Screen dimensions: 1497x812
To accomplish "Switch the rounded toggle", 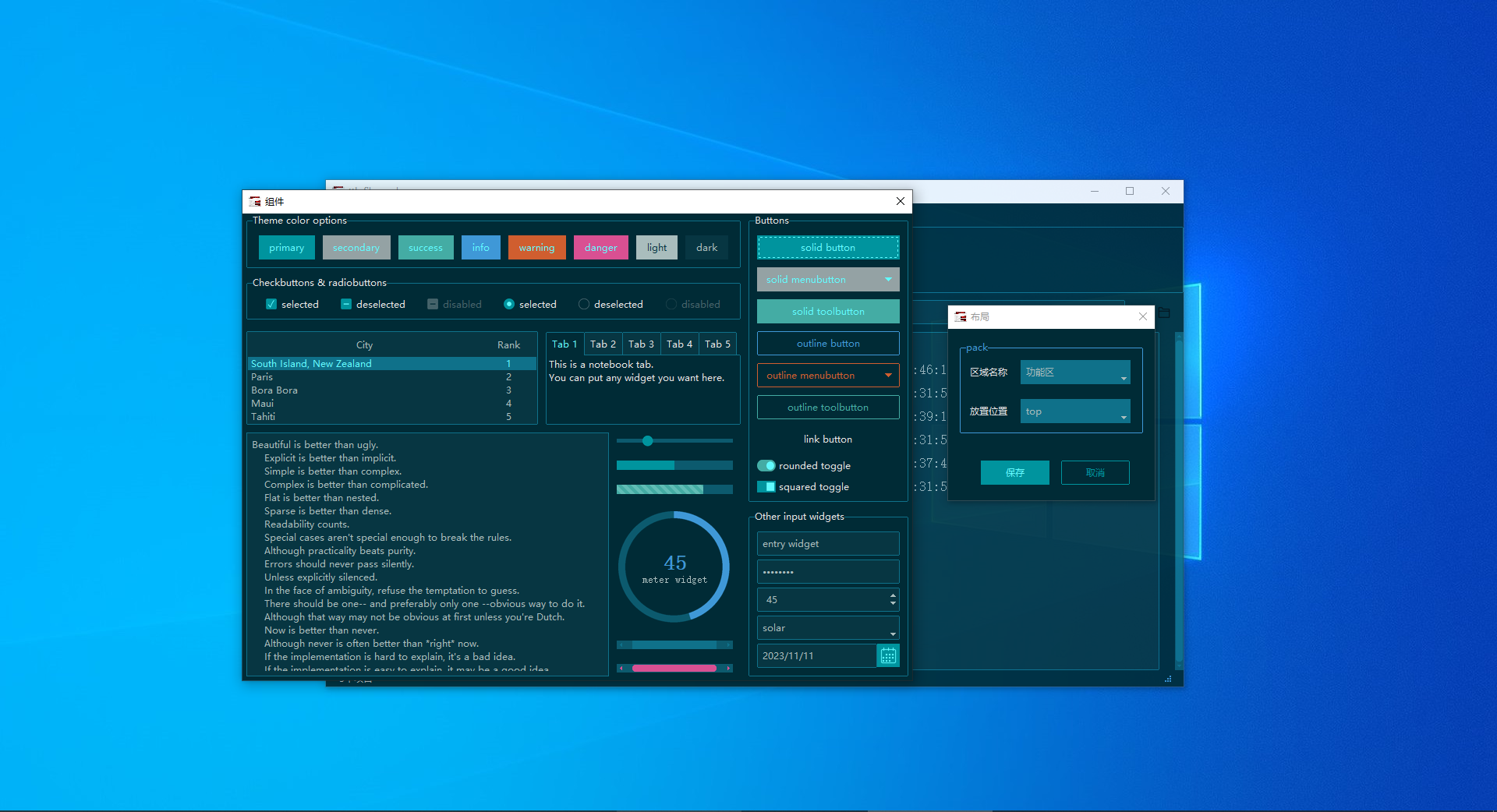I will [x=766, y=465].
